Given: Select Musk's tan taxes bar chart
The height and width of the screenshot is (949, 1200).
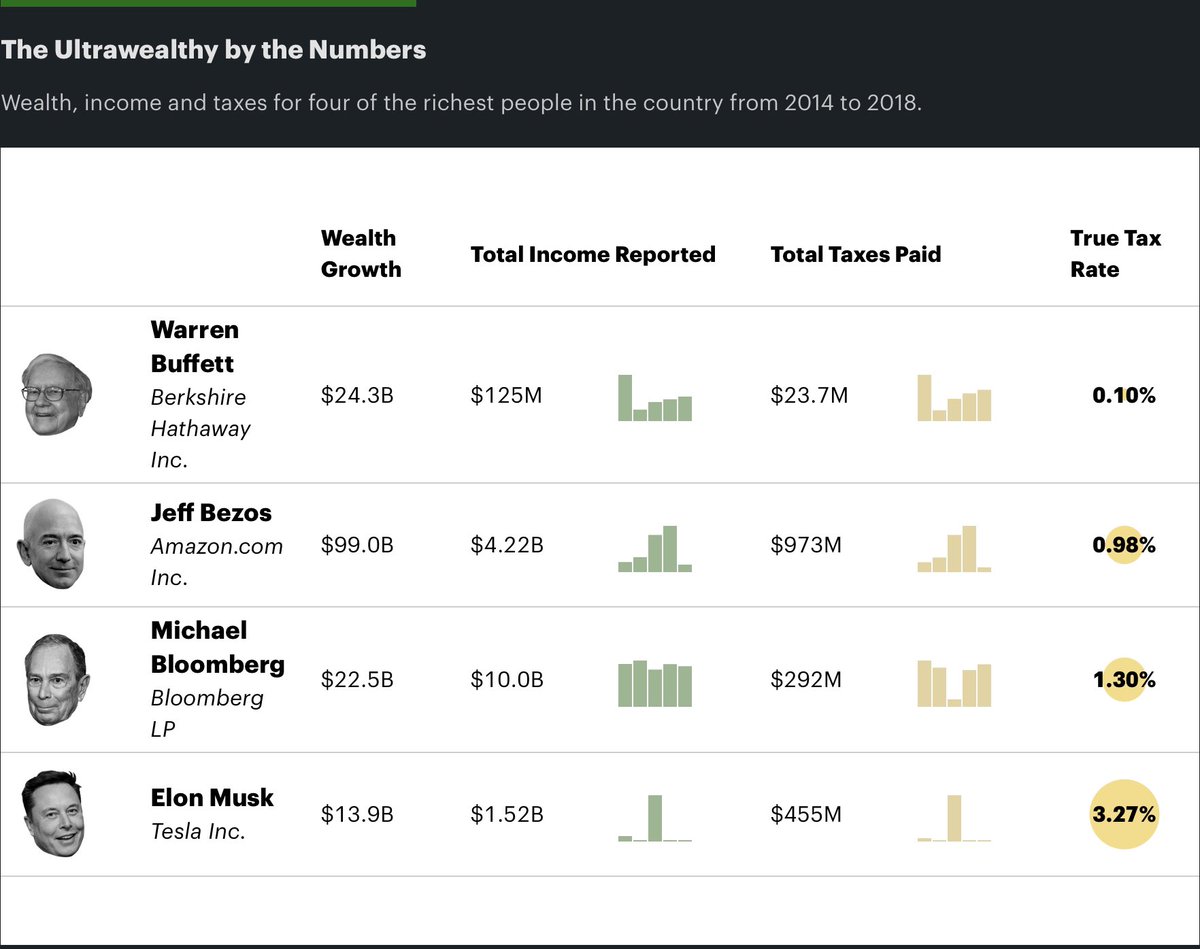Looking at the screenshot, I should [x=955, y=817].
